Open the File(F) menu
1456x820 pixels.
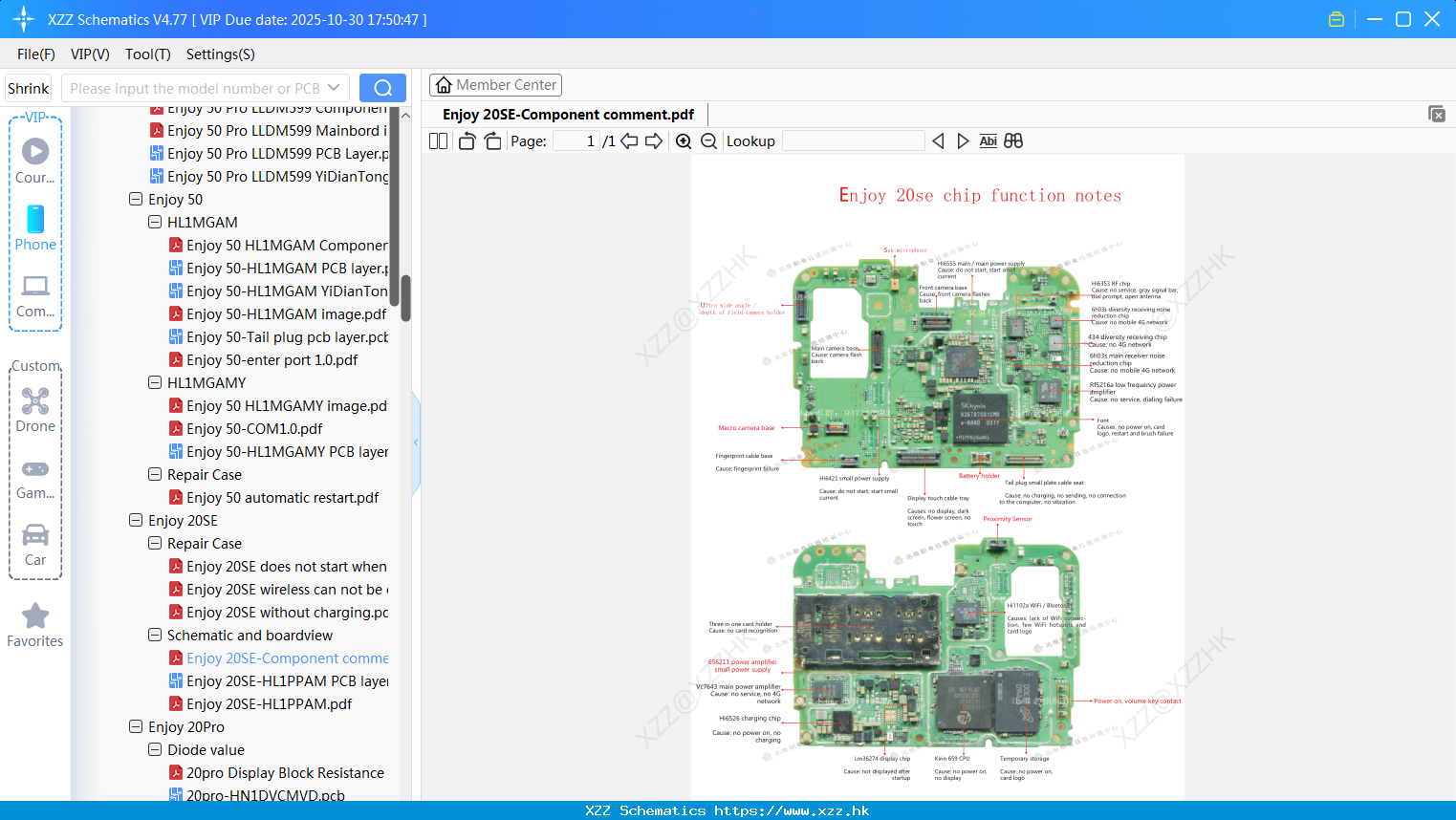tap(36, 54)
